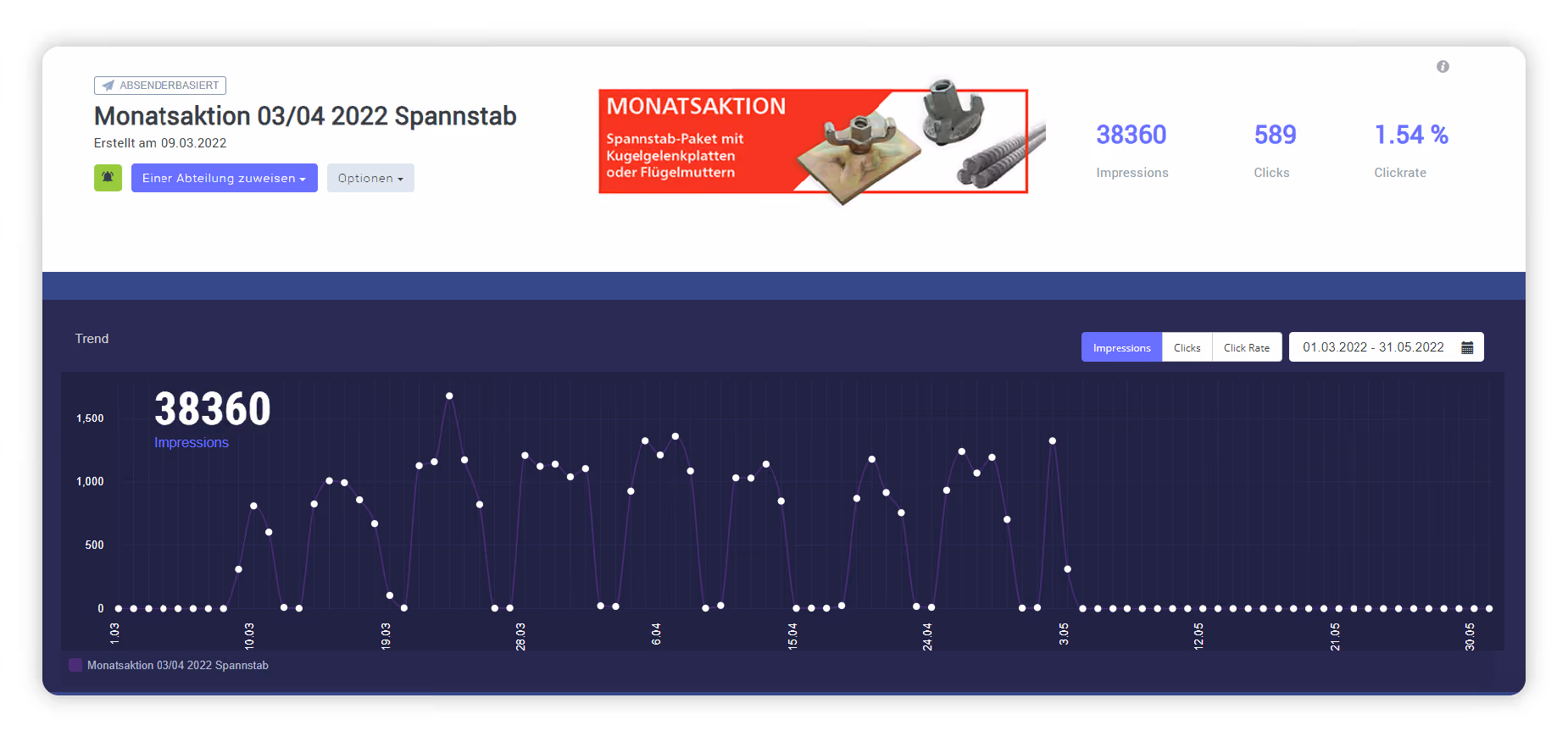This screenshot has height=742, width=1568.
Task: Click the date range field 01.03.2022 - 31.05.2022
Action: [x=1386, y=347]
